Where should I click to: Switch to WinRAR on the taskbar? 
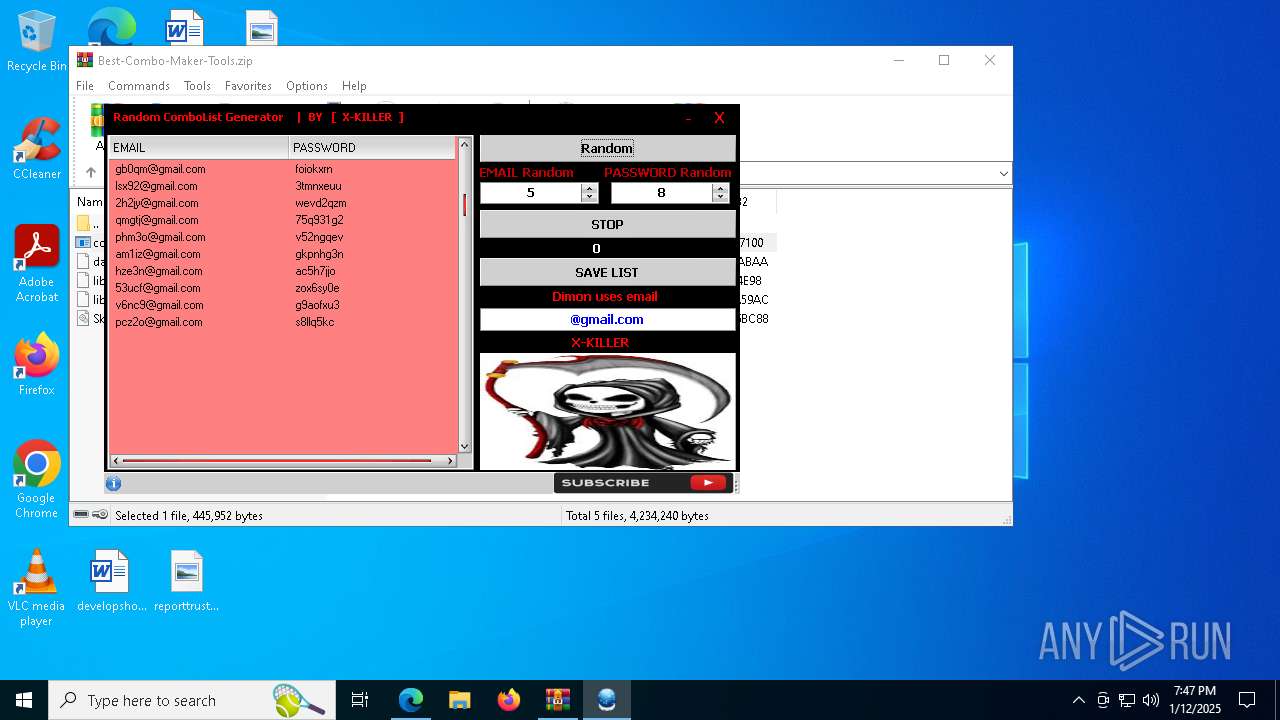557,700
